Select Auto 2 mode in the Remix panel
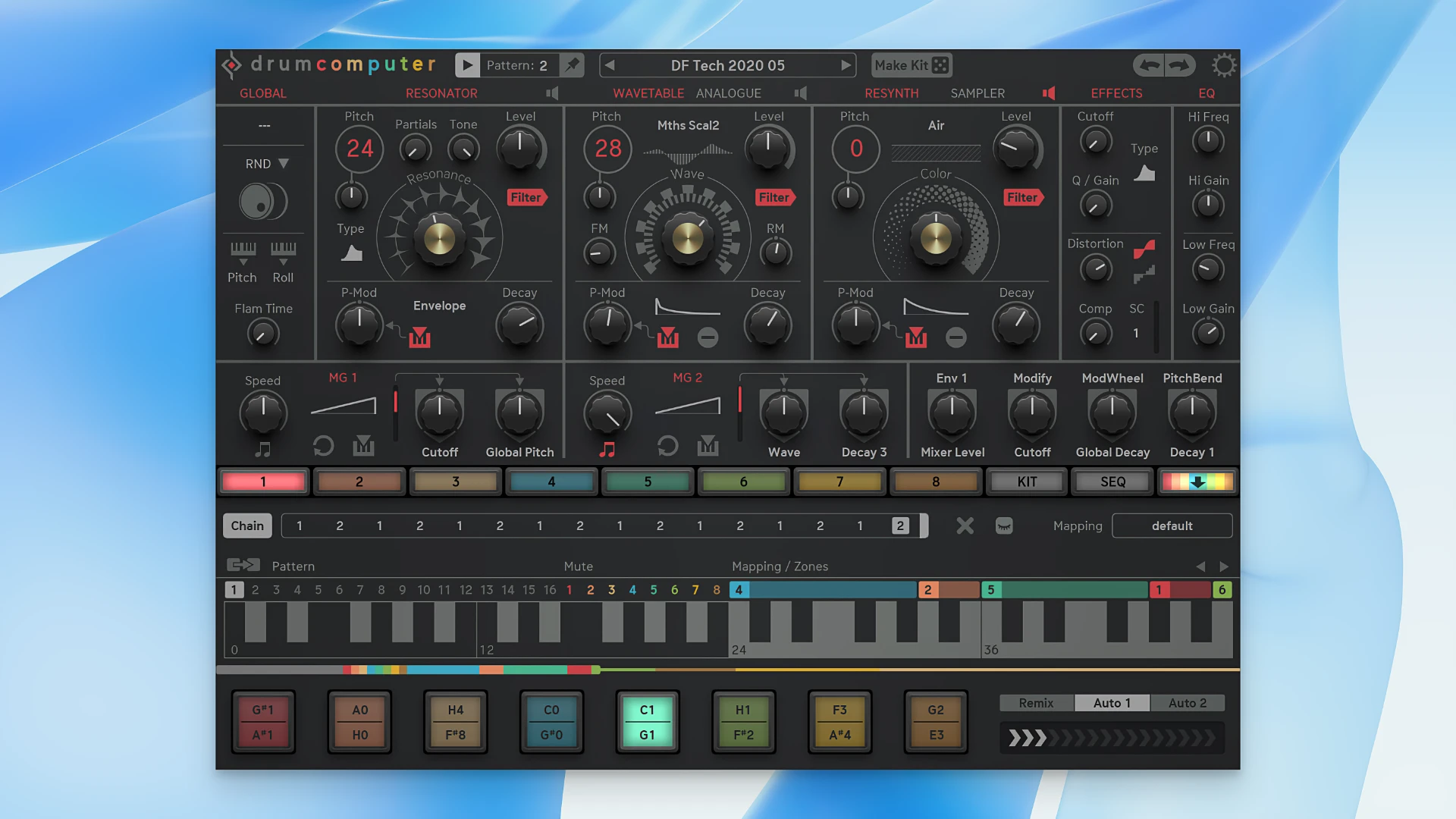This screenshot has width=1456, height=819. pyautogui.click(x=1188, y=702)
